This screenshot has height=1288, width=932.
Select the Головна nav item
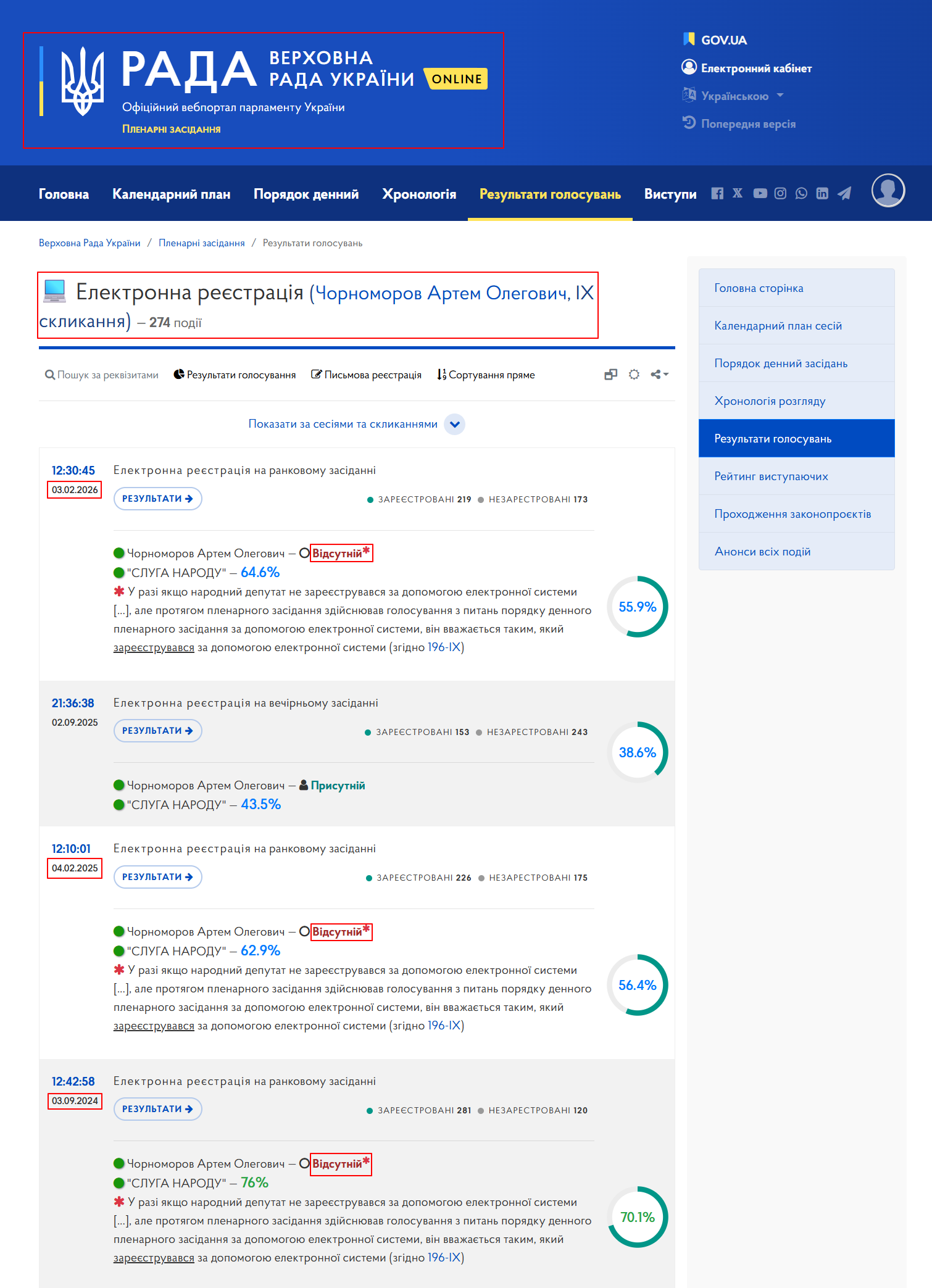[x=64, y=194]
